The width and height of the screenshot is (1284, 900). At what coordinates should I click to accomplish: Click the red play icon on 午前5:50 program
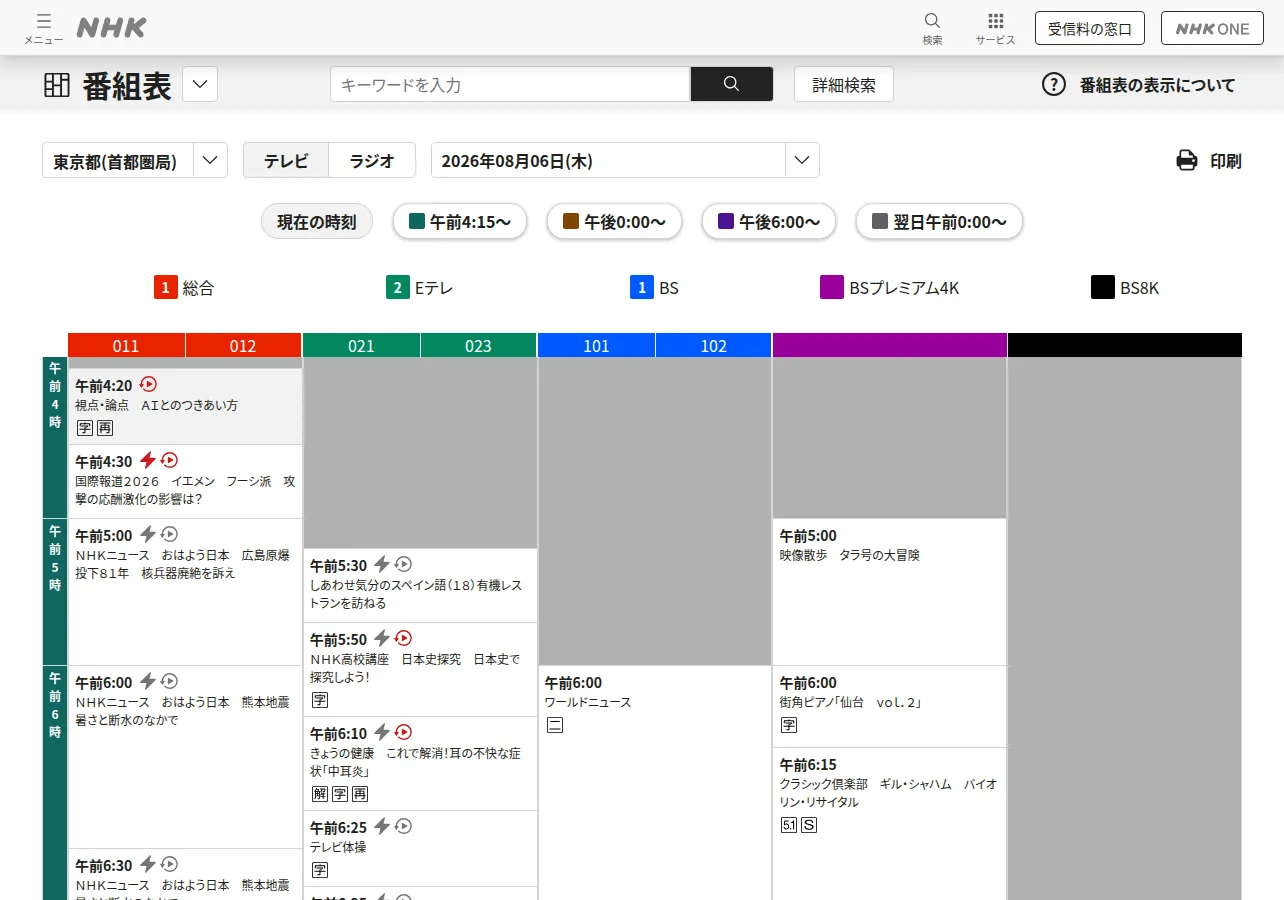403,638
